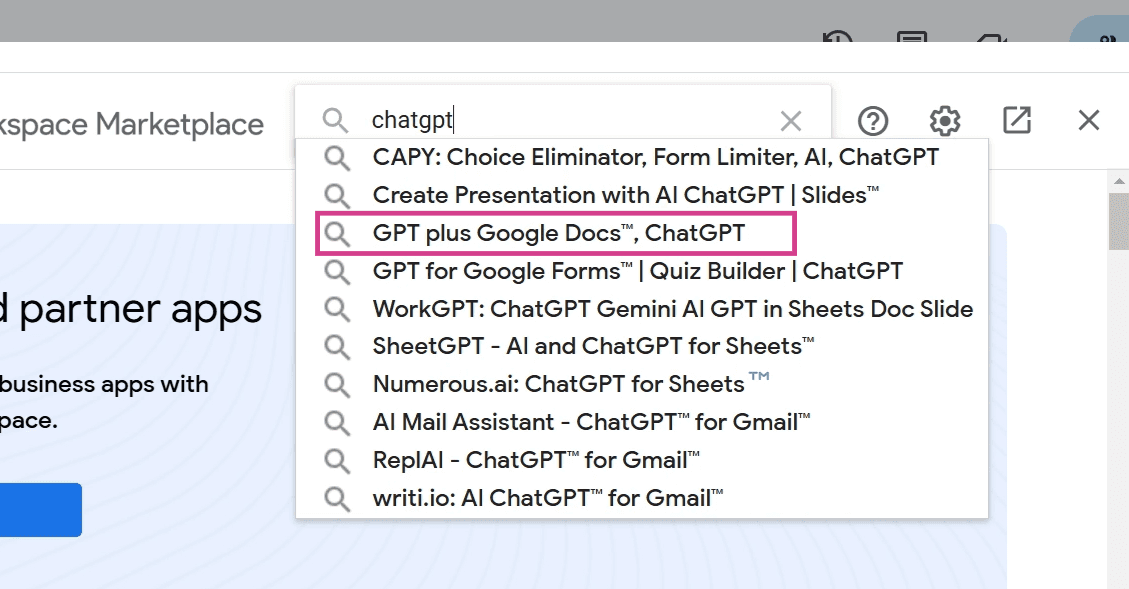Click magnifier icon beside GPT for Google Forms
This screenshot has height=589, width=1129.
336,271
